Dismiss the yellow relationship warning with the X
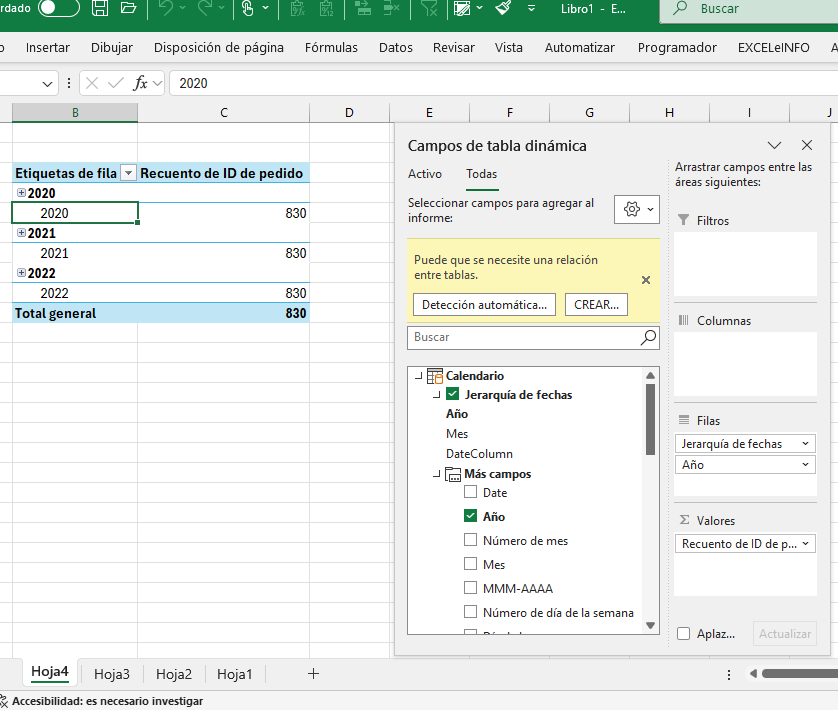 [645, 281]
